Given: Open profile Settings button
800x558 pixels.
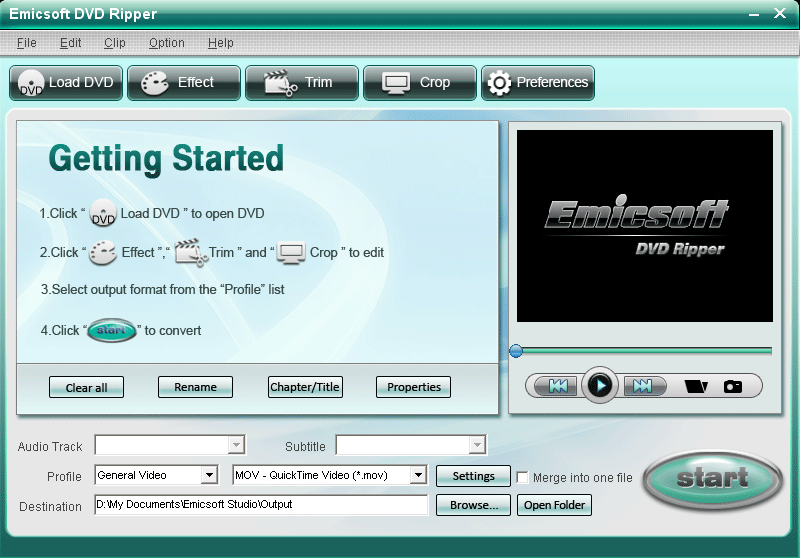Looking at the screenshot, I should (473, 476).
